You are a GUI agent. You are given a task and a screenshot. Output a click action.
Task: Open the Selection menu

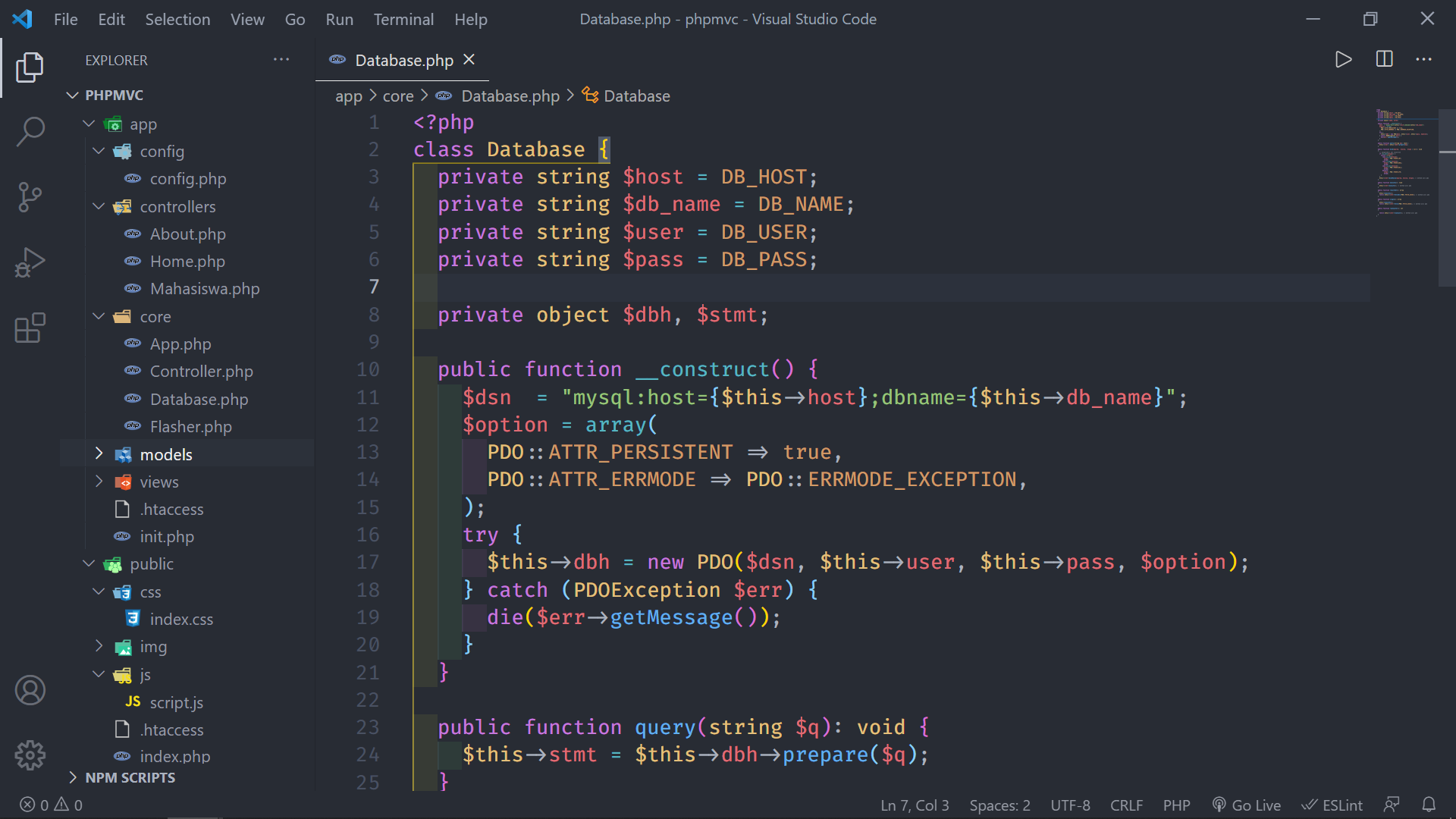[177, 19]
